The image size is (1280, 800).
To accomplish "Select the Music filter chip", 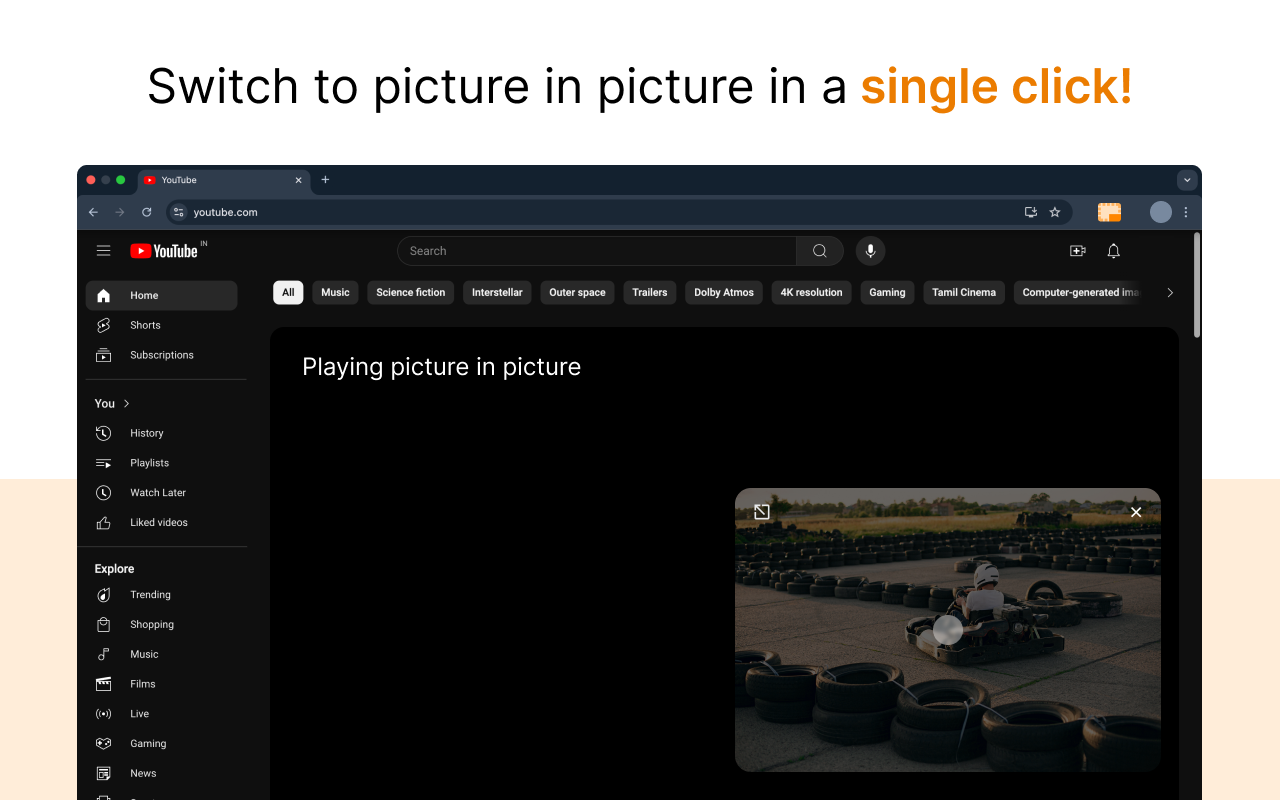I will (x=335, y=293).
